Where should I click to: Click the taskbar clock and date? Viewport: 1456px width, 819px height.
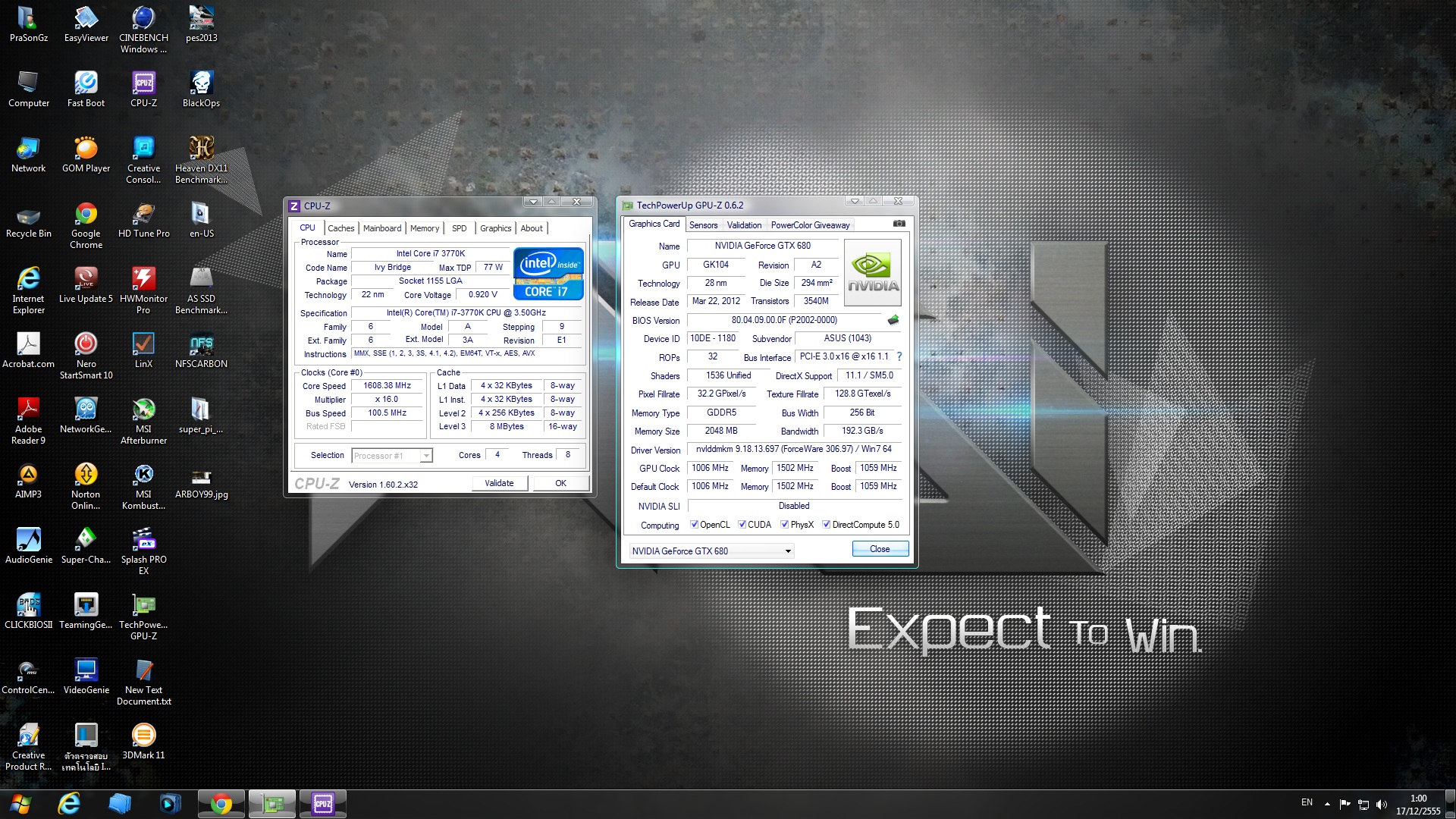pos(1418,805)
